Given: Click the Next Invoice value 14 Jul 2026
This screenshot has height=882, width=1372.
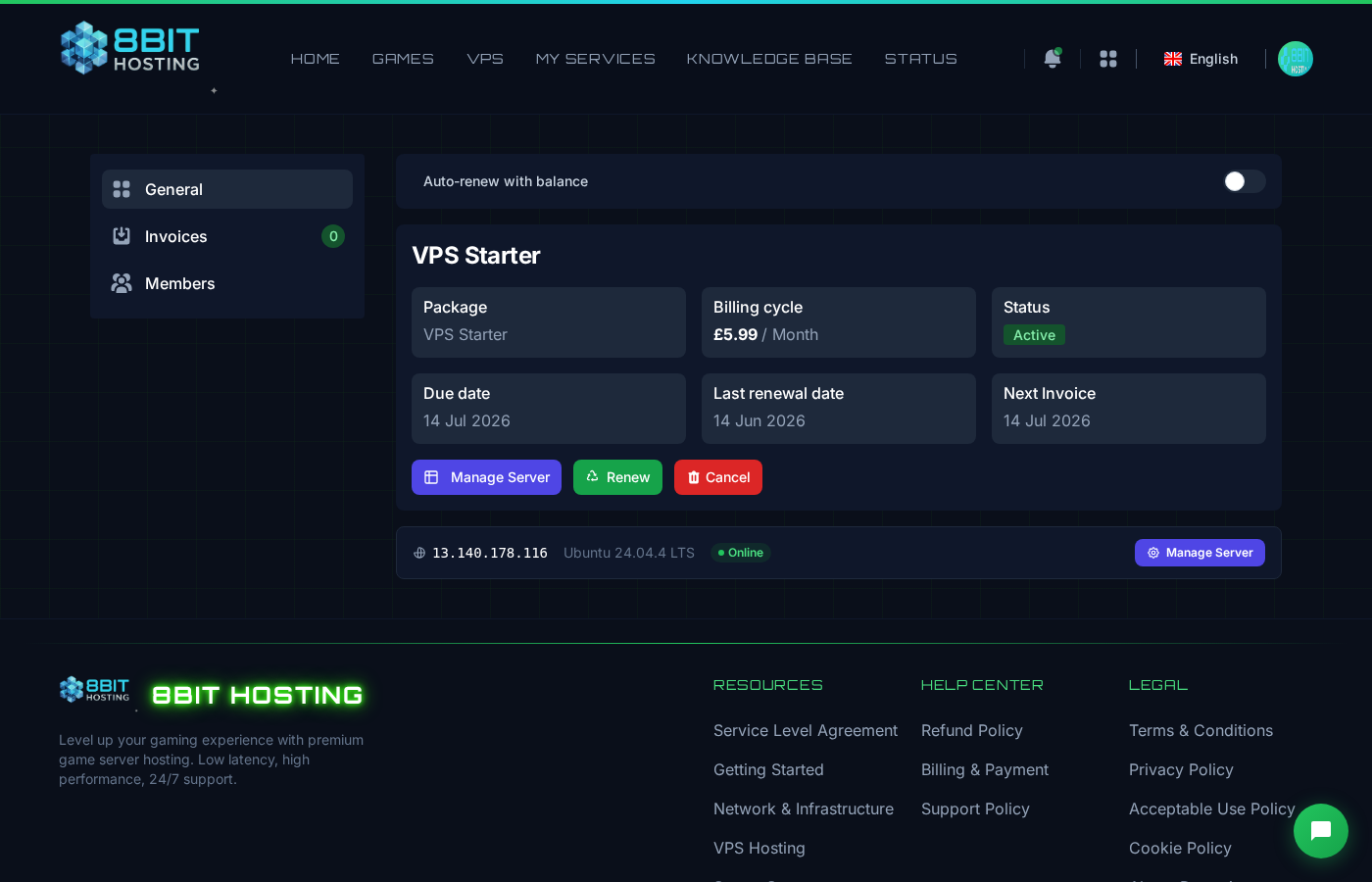Looking at the screenshot, I should (1047, 420).
